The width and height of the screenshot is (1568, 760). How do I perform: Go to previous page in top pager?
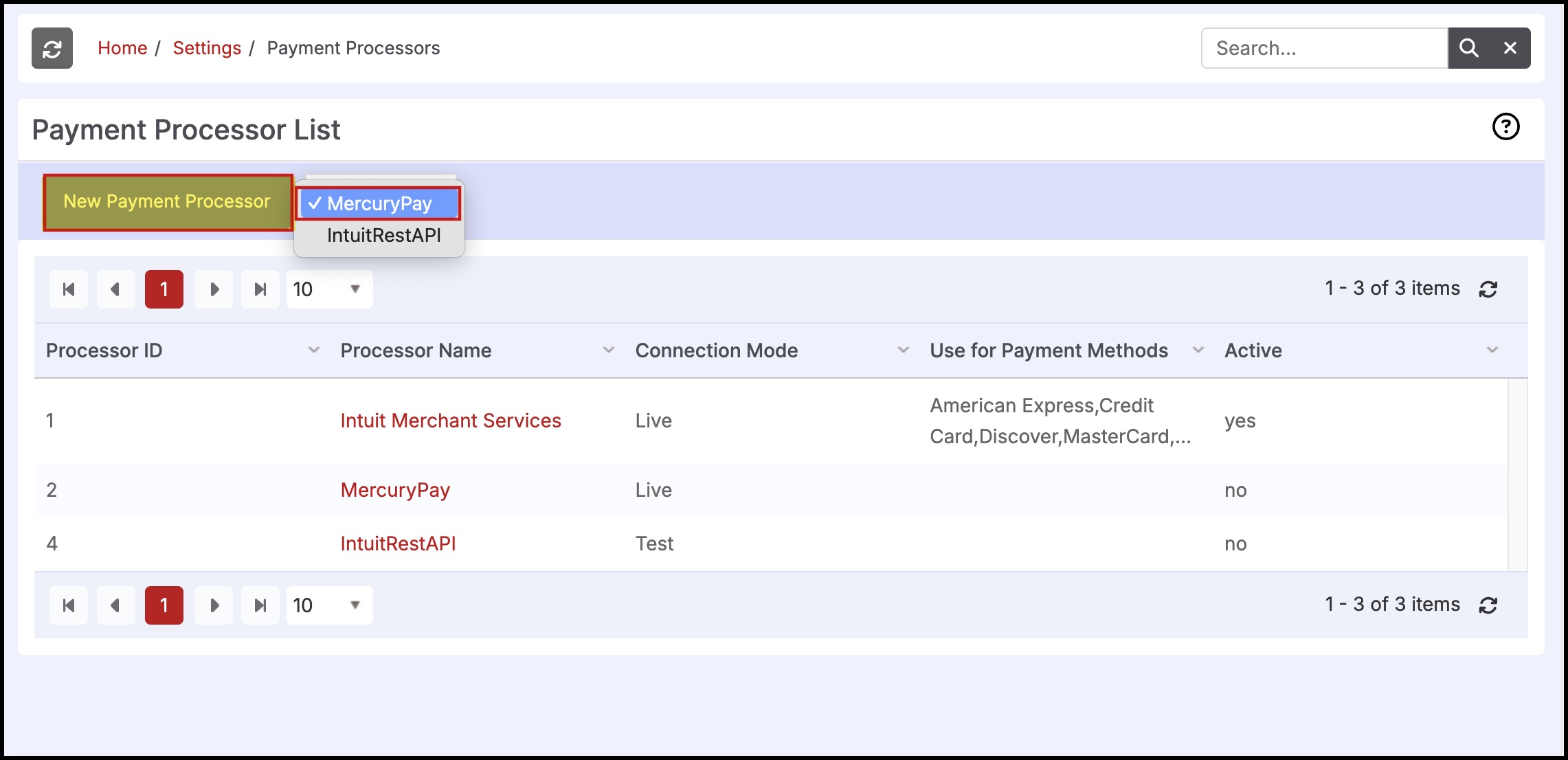click(115, 289)
